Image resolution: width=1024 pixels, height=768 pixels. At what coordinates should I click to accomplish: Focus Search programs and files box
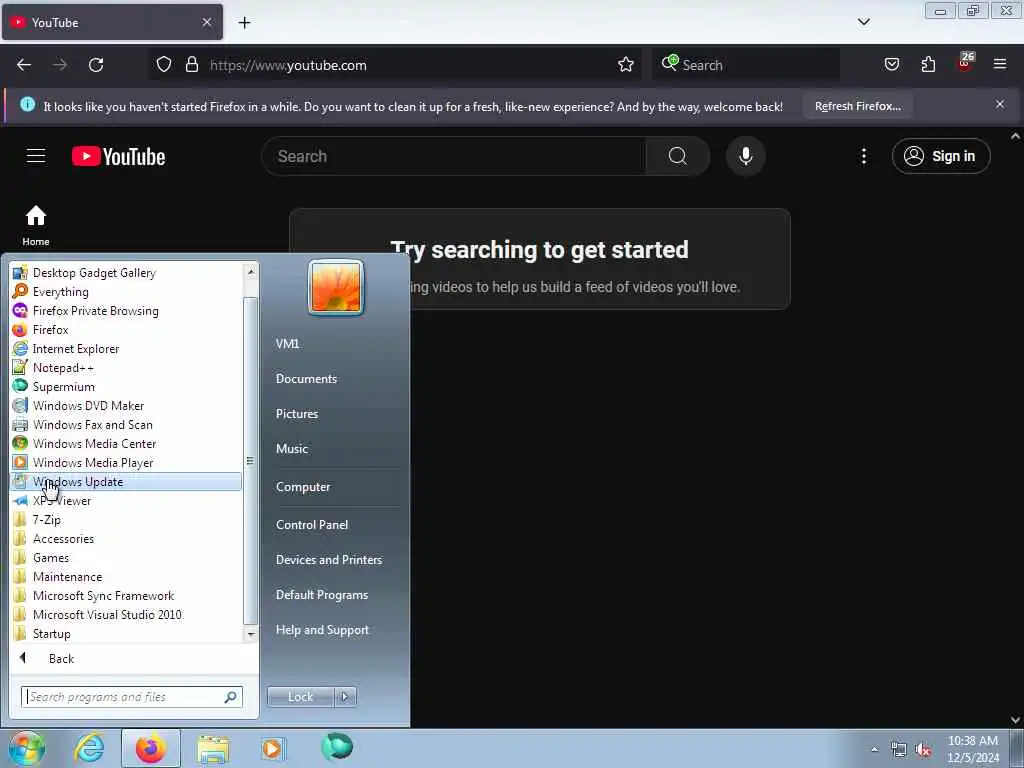click(132, 697)
